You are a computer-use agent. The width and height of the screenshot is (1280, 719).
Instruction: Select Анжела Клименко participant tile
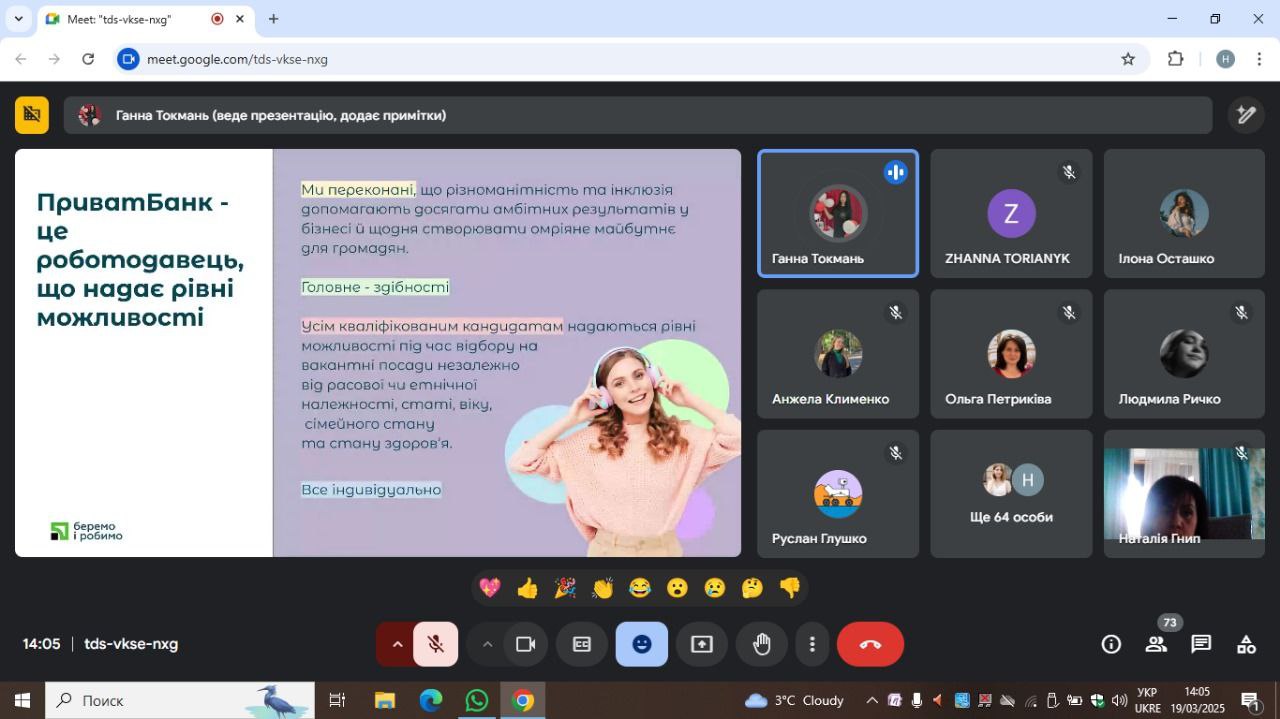pyautogui.click(x=838, y=353)
